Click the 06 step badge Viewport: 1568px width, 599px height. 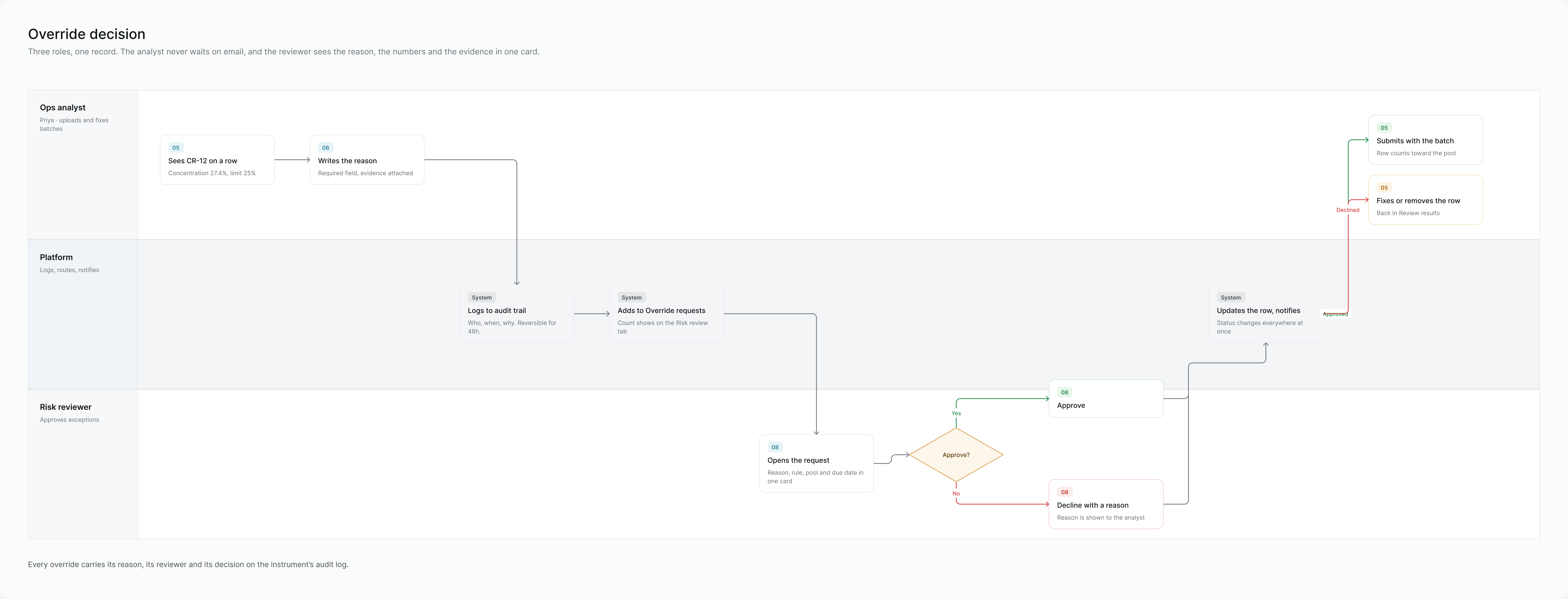tap(326, 148)
